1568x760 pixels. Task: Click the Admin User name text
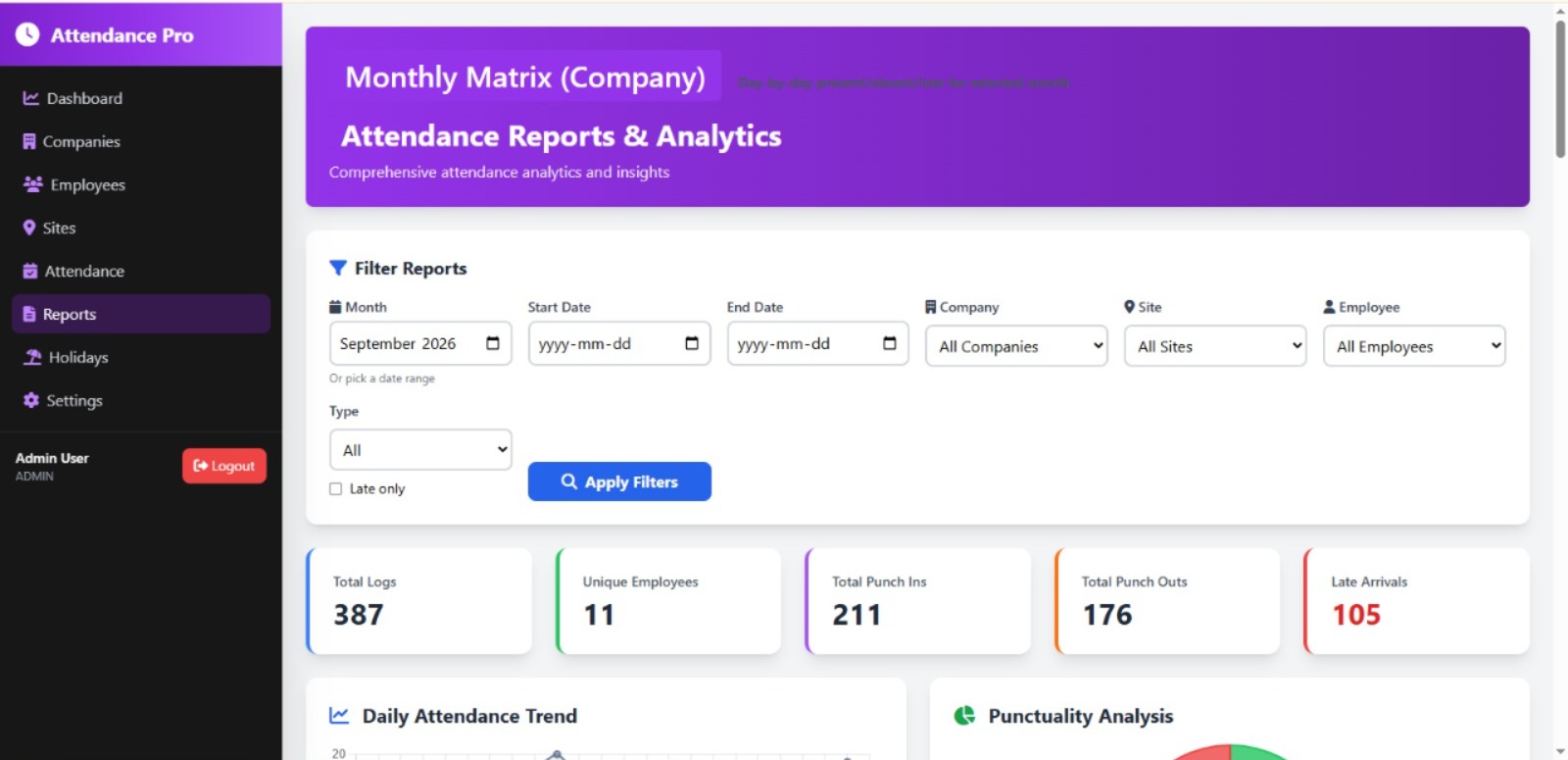pyautogui.click(x=52, y=458)
